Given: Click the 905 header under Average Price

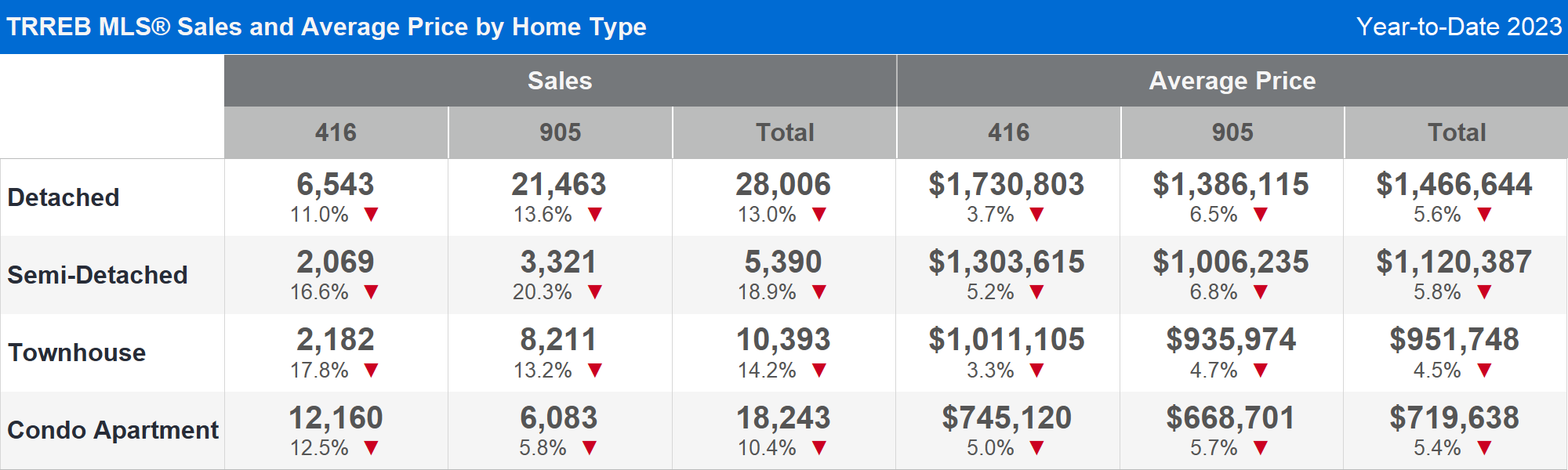Looking at the screenshot, I should click(x=1232, y=132).
